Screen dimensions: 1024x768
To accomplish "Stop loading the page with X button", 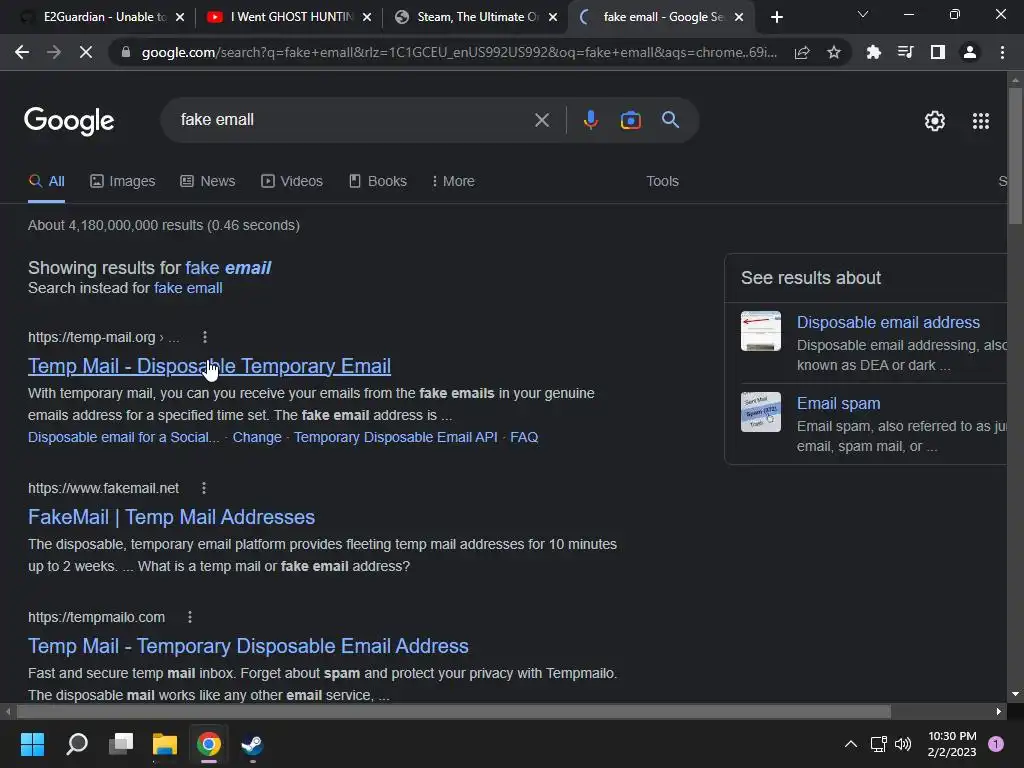I will point(86,52).
